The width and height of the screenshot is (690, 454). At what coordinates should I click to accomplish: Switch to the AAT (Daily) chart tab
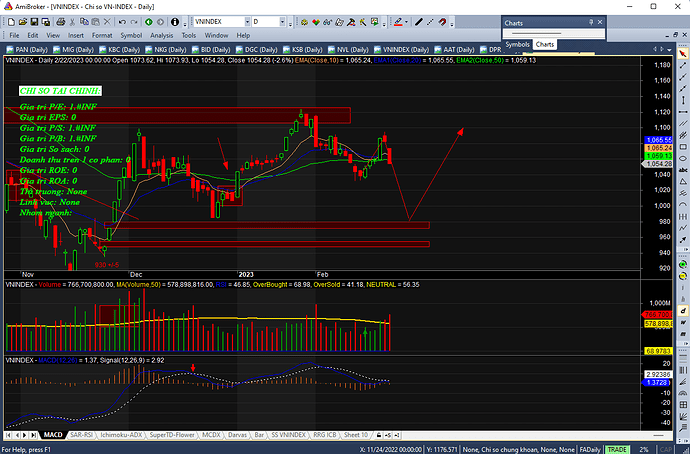coord(455,49)
